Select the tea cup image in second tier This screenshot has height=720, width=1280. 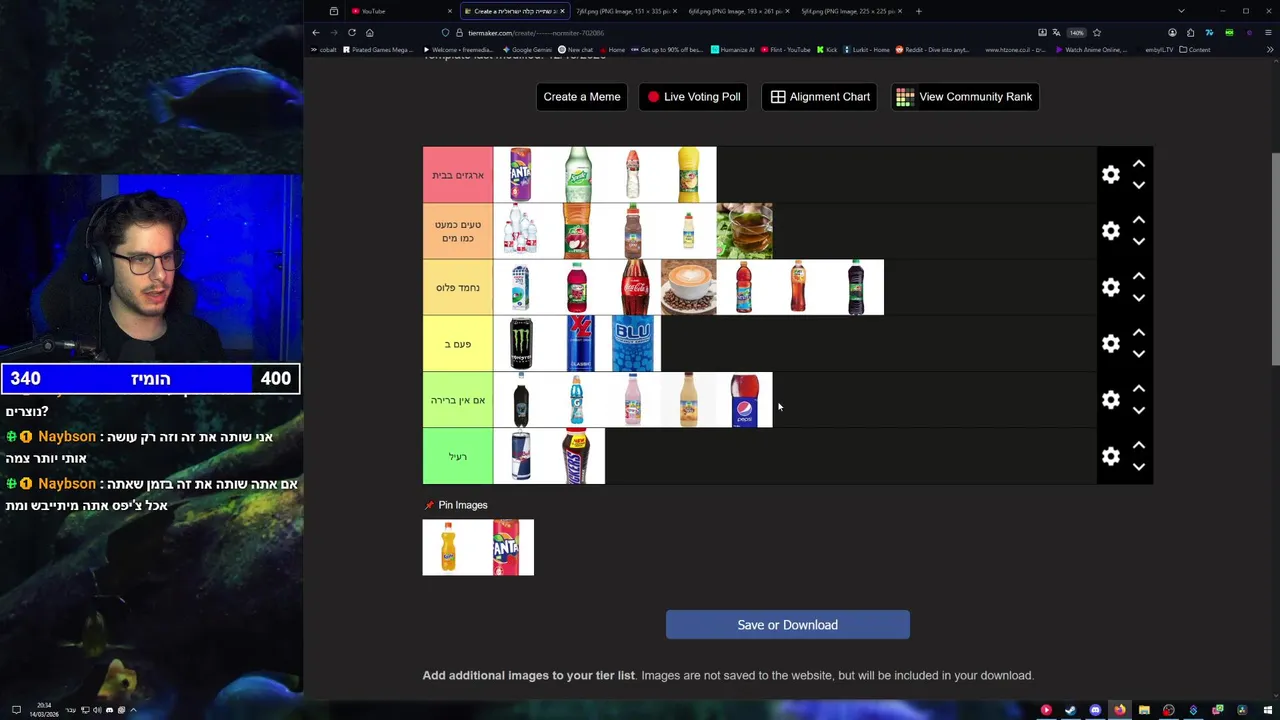(x=745, y=231)
